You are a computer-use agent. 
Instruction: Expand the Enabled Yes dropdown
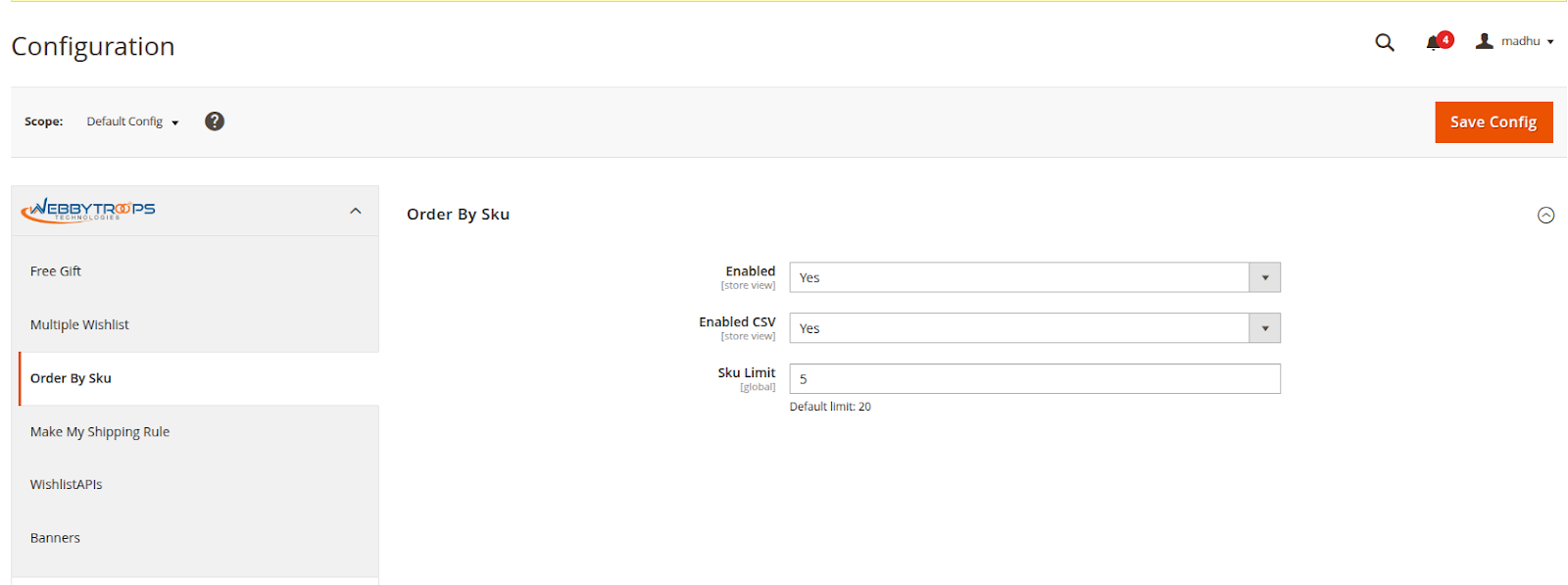click(x=1035, y=277)
